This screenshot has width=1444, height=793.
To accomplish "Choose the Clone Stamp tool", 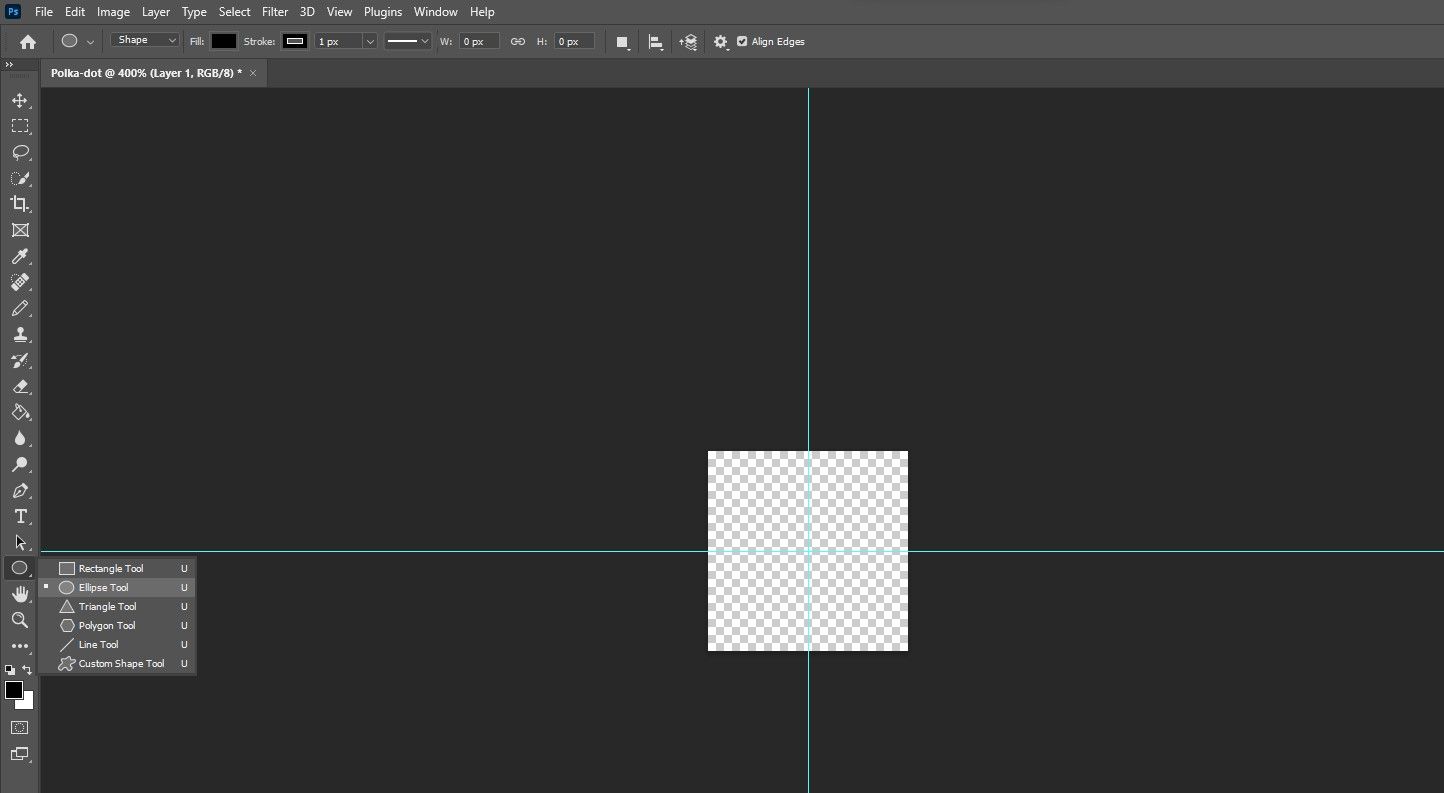I will coord(20,334).
